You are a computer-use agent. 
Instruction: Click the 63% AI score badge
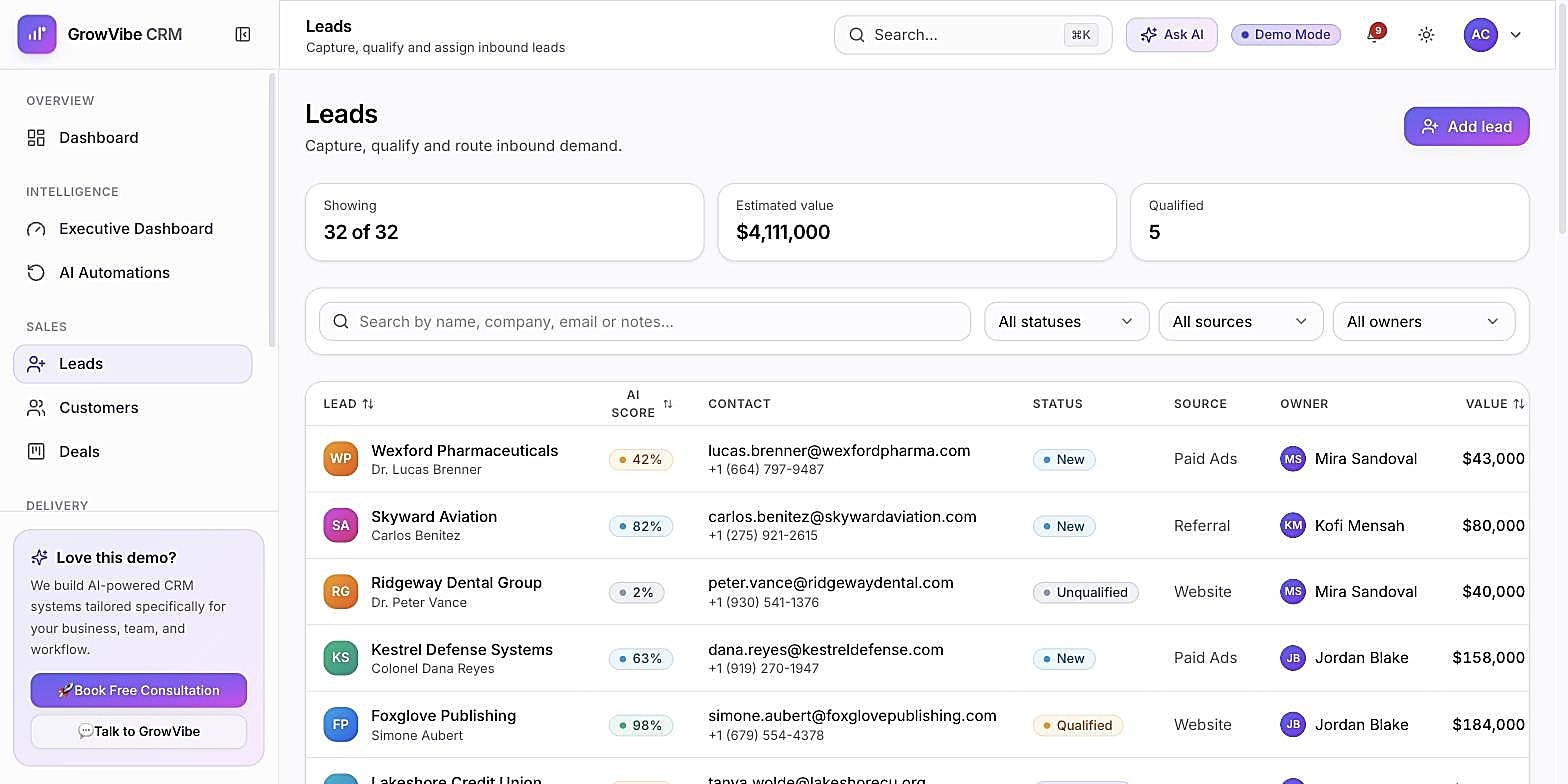tap(641, 659)
